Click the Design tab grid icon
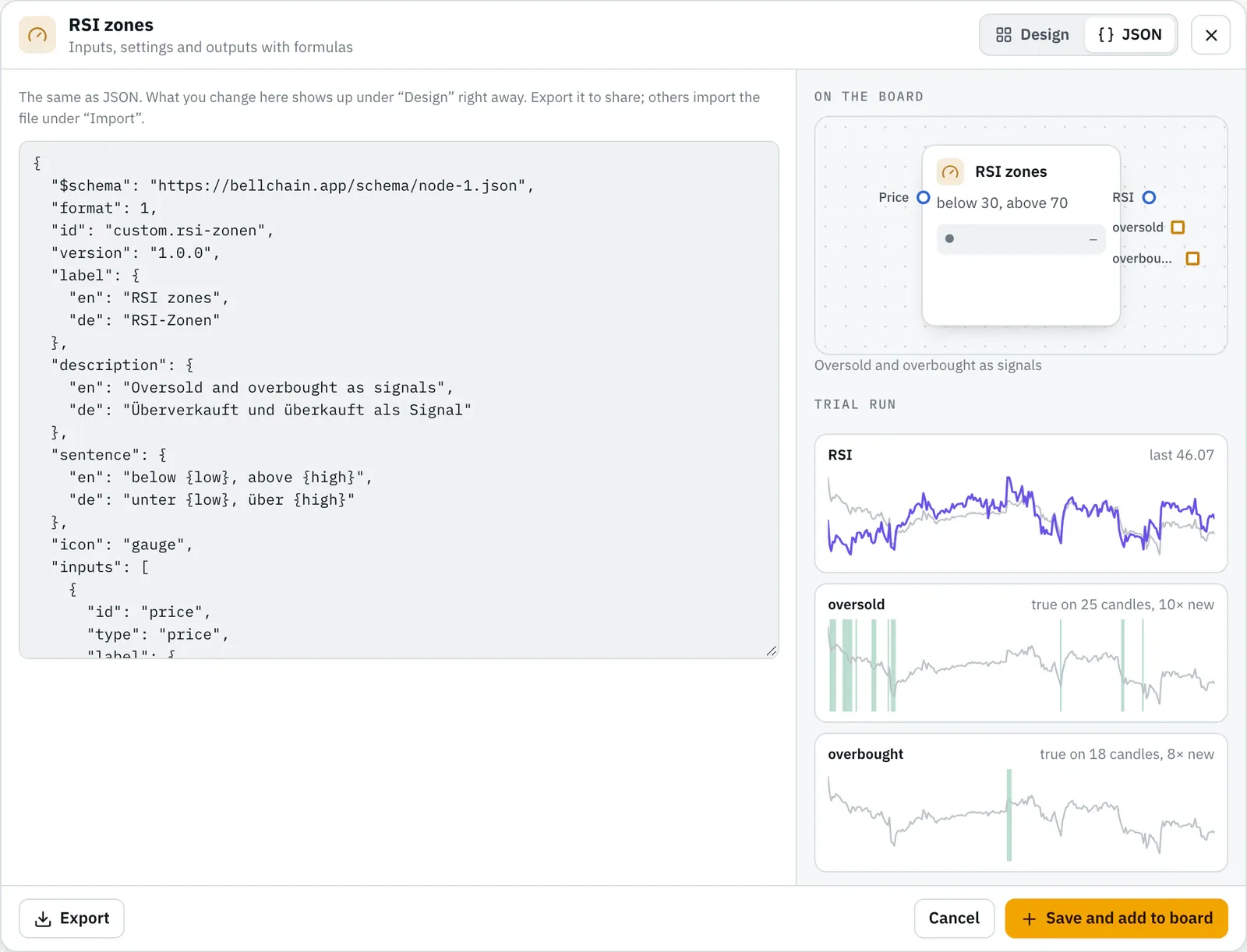Image resolution: width=1247 pixels, height=952 pixels. (1004, 35)
